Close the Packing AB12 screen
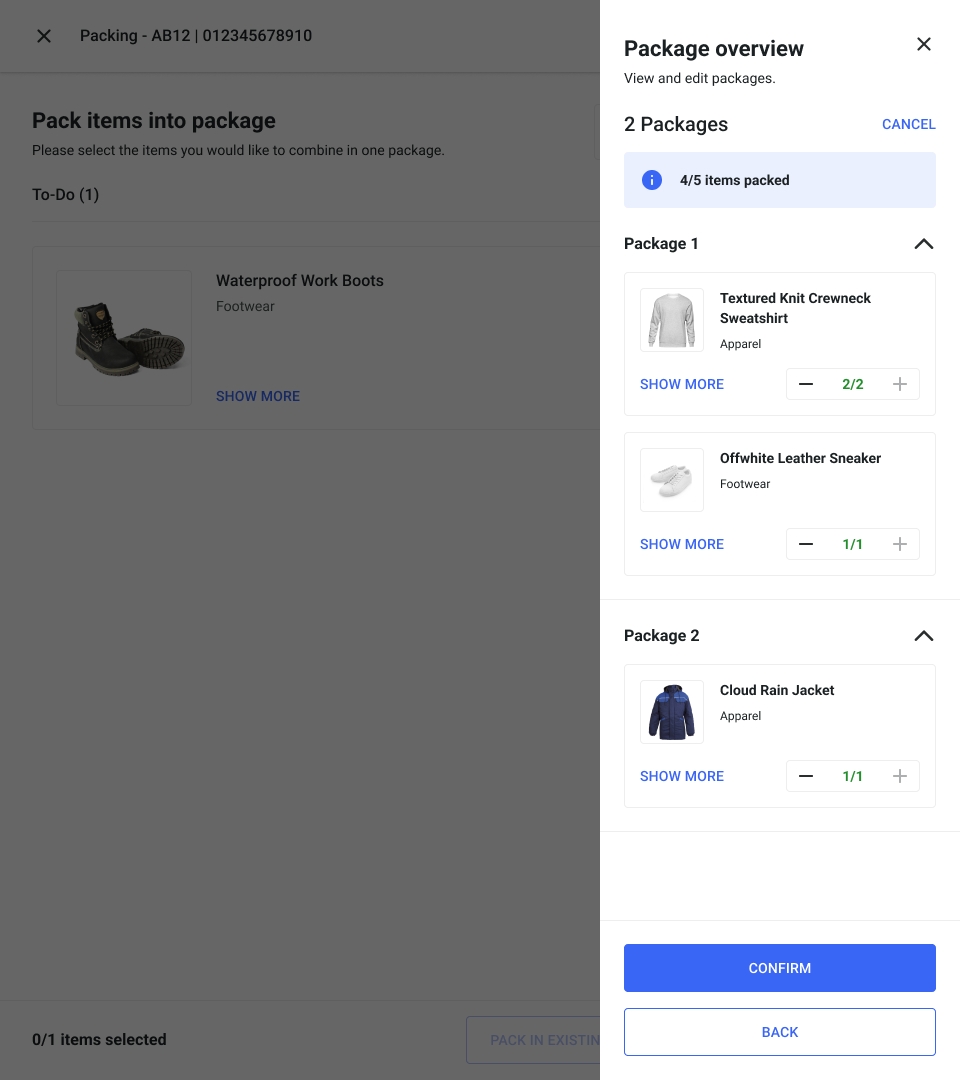The image size is (960, 1080). tap(44, 36)
